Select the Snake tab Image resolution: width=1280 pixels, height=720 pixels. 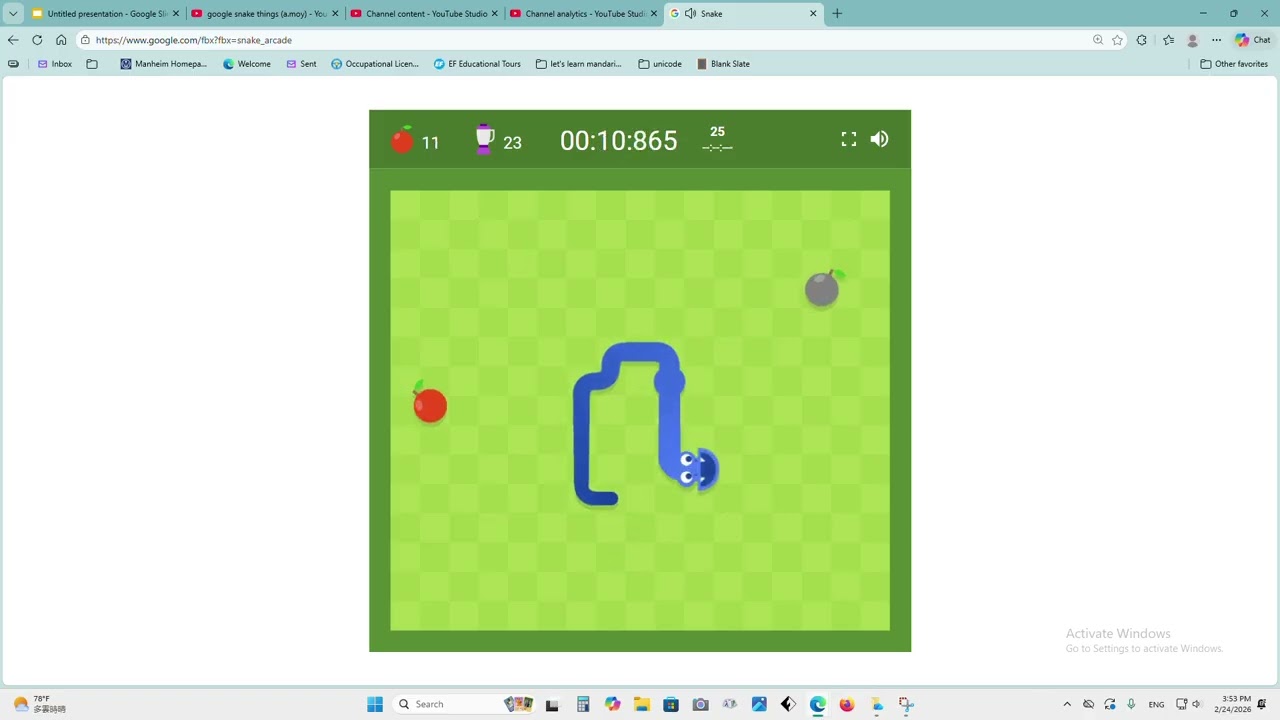coord(743,14)
